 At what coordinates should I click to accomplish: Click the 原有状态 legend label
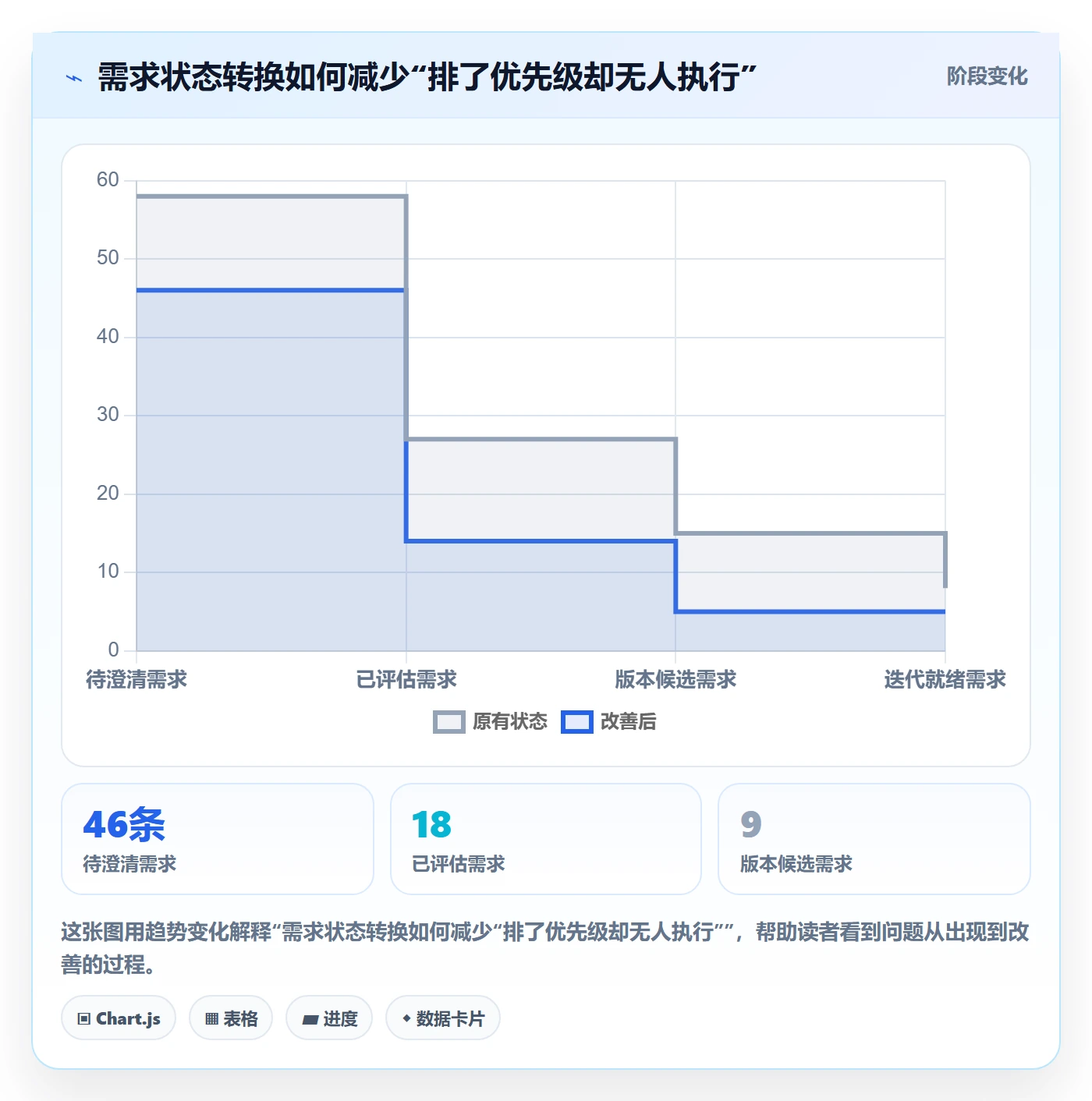(x=510, y=722)
